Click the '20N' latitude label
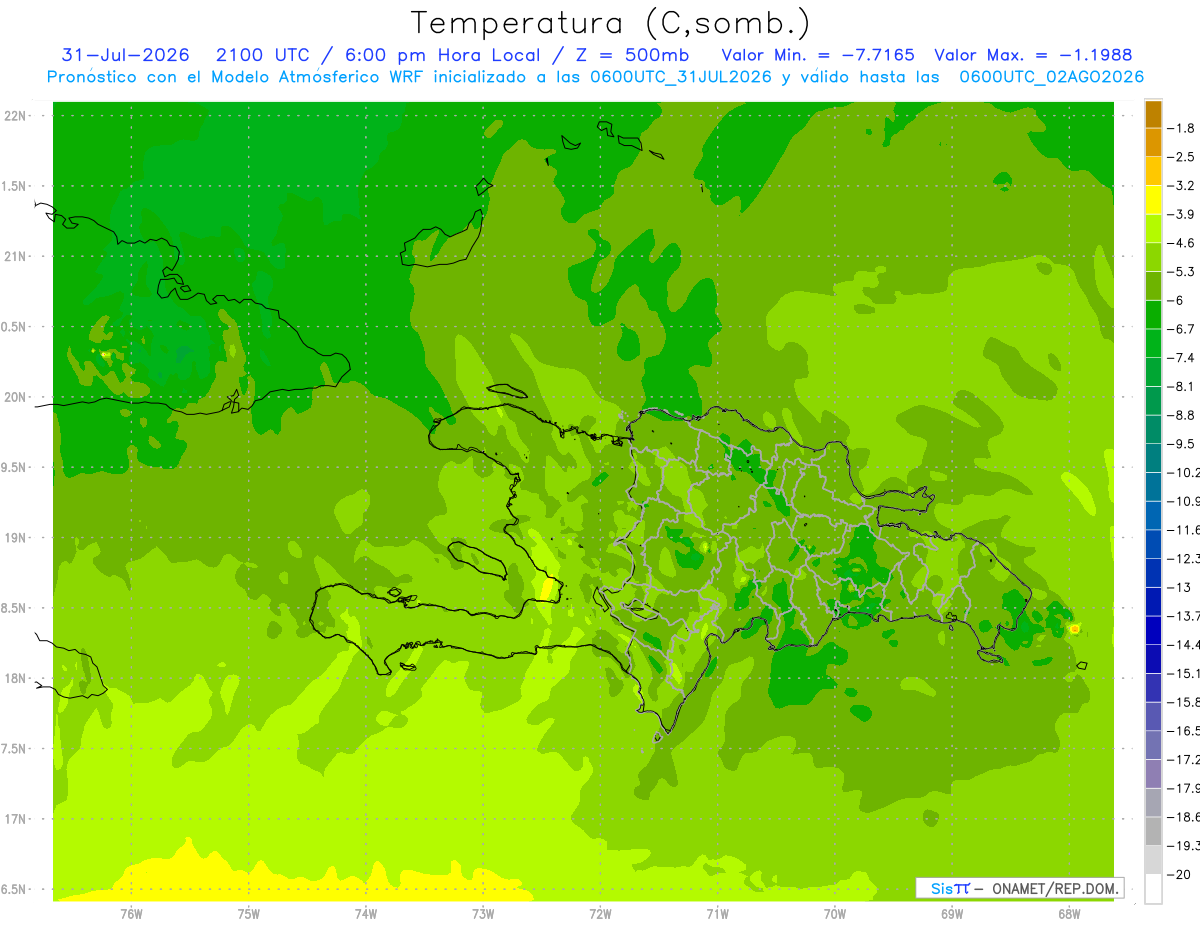The height and width of the screenshot is (927, 1200). point(17,397)
